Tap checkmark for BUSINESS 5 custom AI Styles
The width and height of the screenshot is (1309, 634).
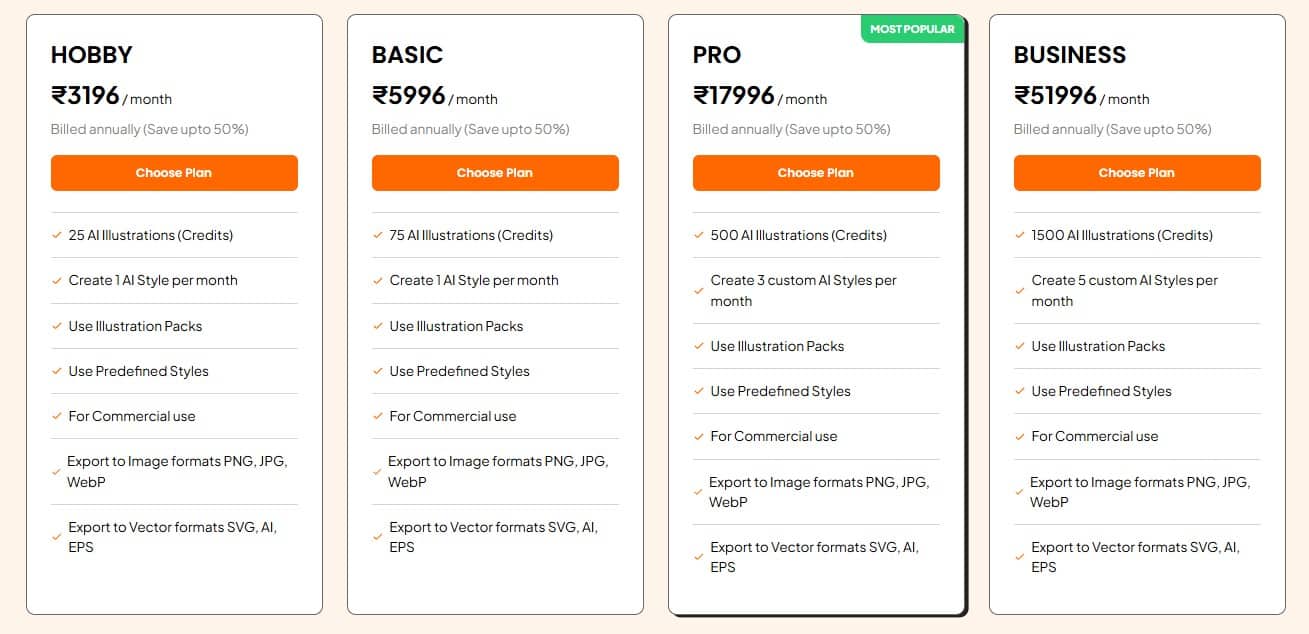click(1020, 291)
